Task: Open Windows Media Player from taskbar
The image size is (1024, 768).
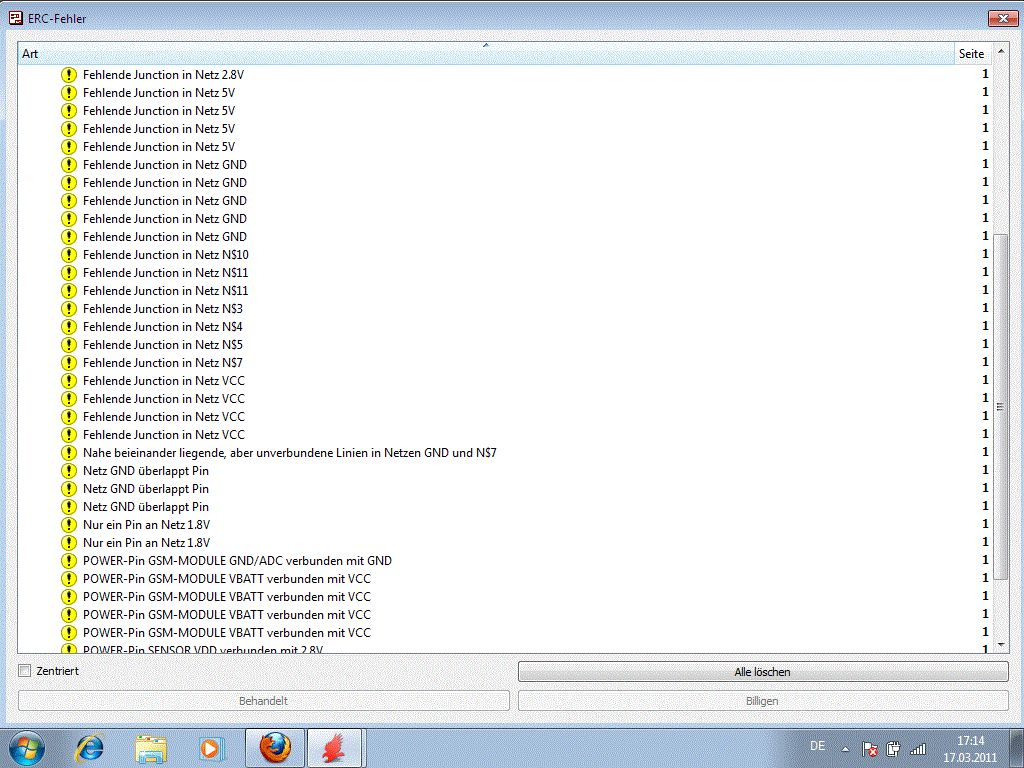Action: click(211, 748)
